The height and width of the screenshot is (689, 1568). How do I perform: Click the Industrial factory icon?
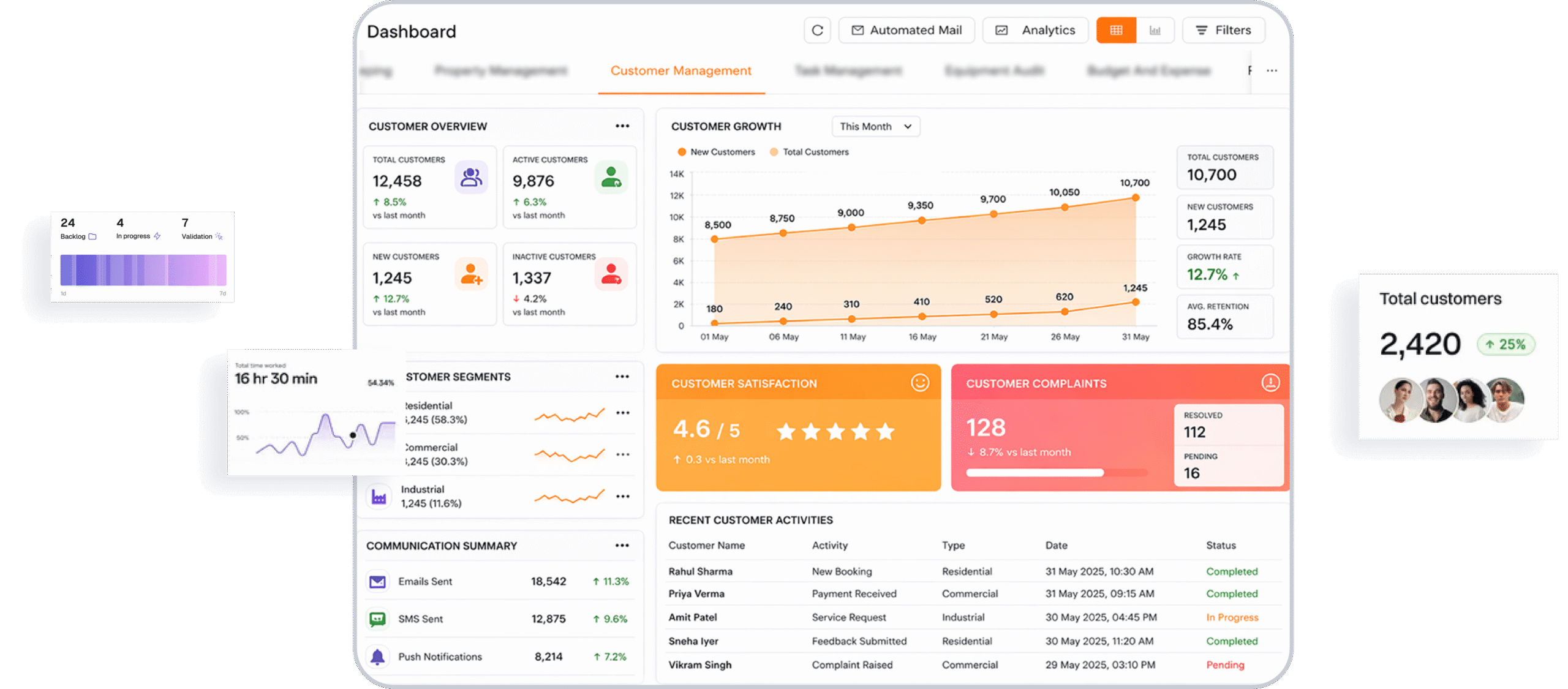click(379, 497)
